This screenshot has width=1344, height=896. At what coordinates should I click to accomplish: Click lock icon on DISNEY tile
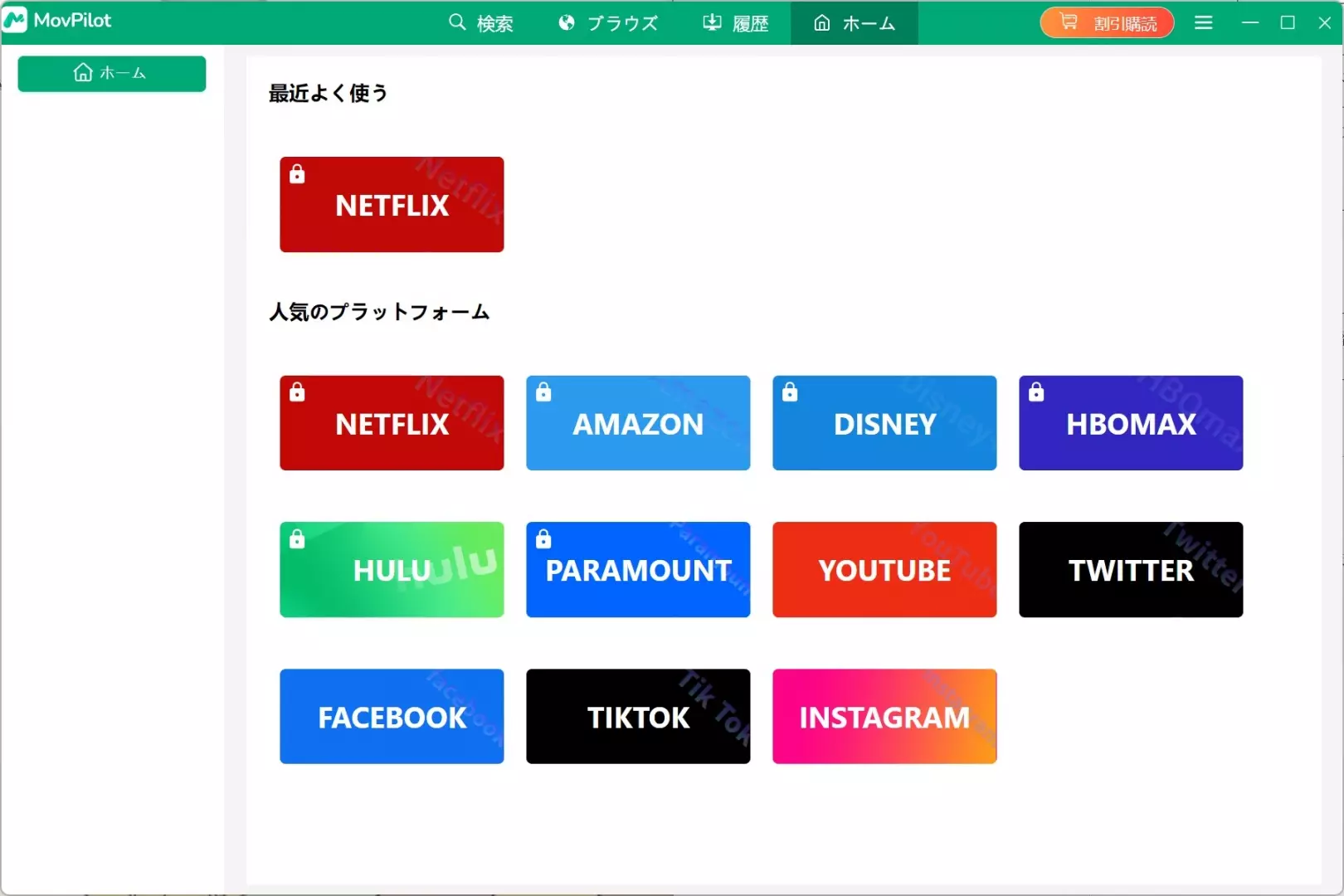click(790, 392)
